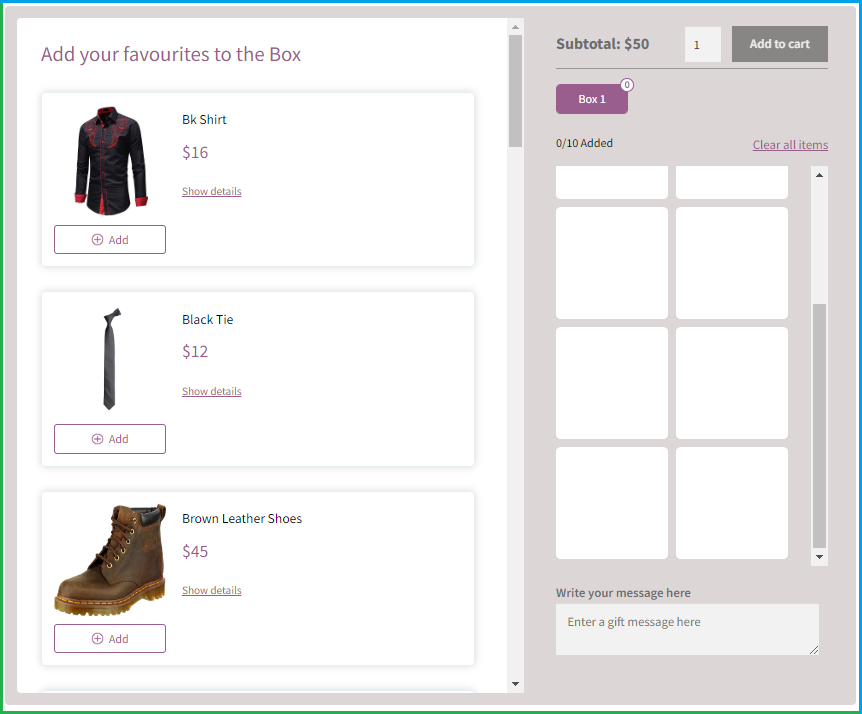This screenshot has height=714, width=862.
Task: Click the 'Write your message here' label
Action: coord(623,593)
